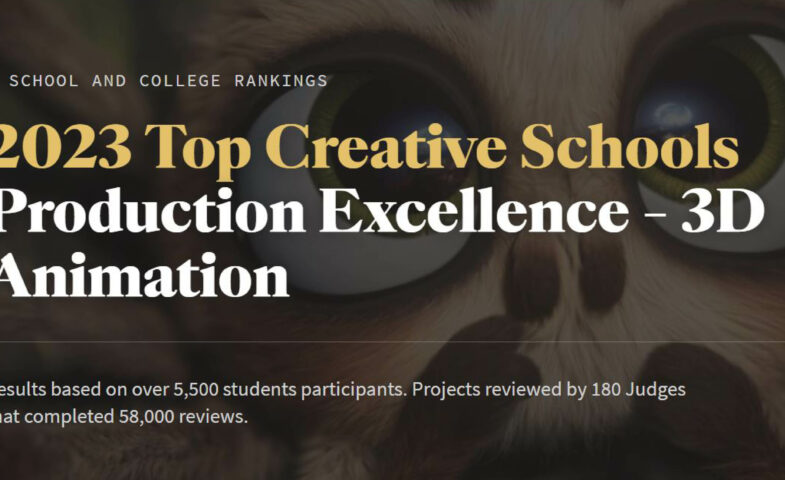Click the gold 2023 in the heading
This screenshot has width=785, height=480.
65,147
